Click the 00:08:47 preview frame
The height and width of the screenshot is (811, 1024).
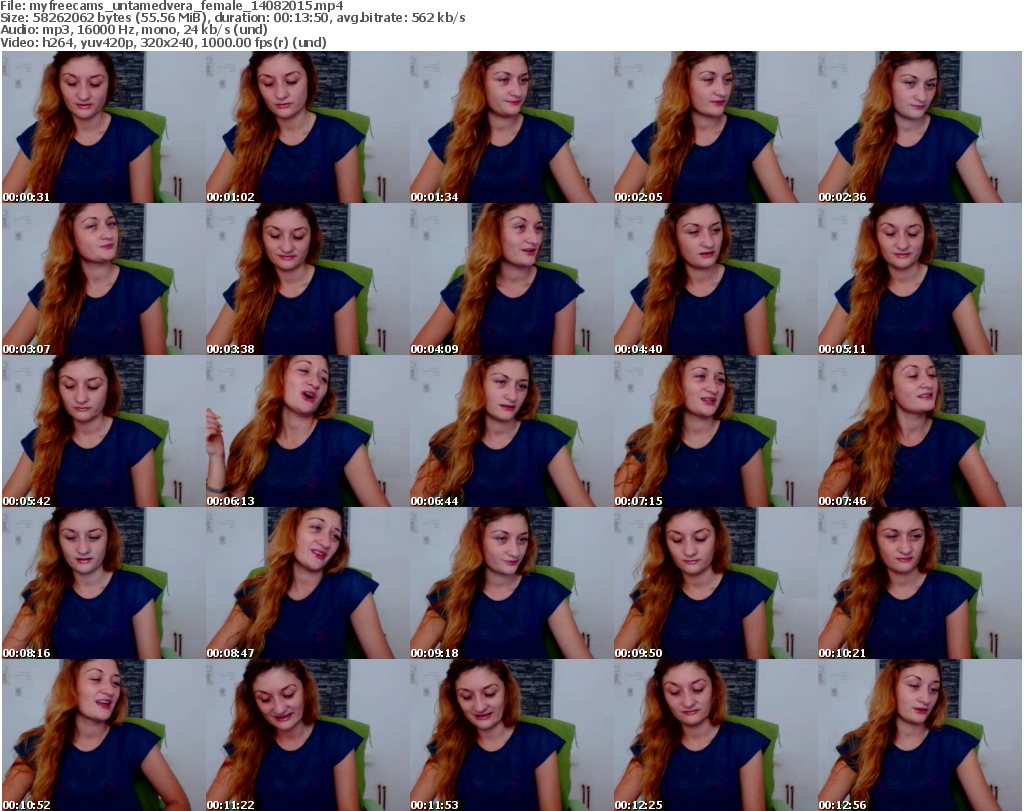(x=307, y=583)
